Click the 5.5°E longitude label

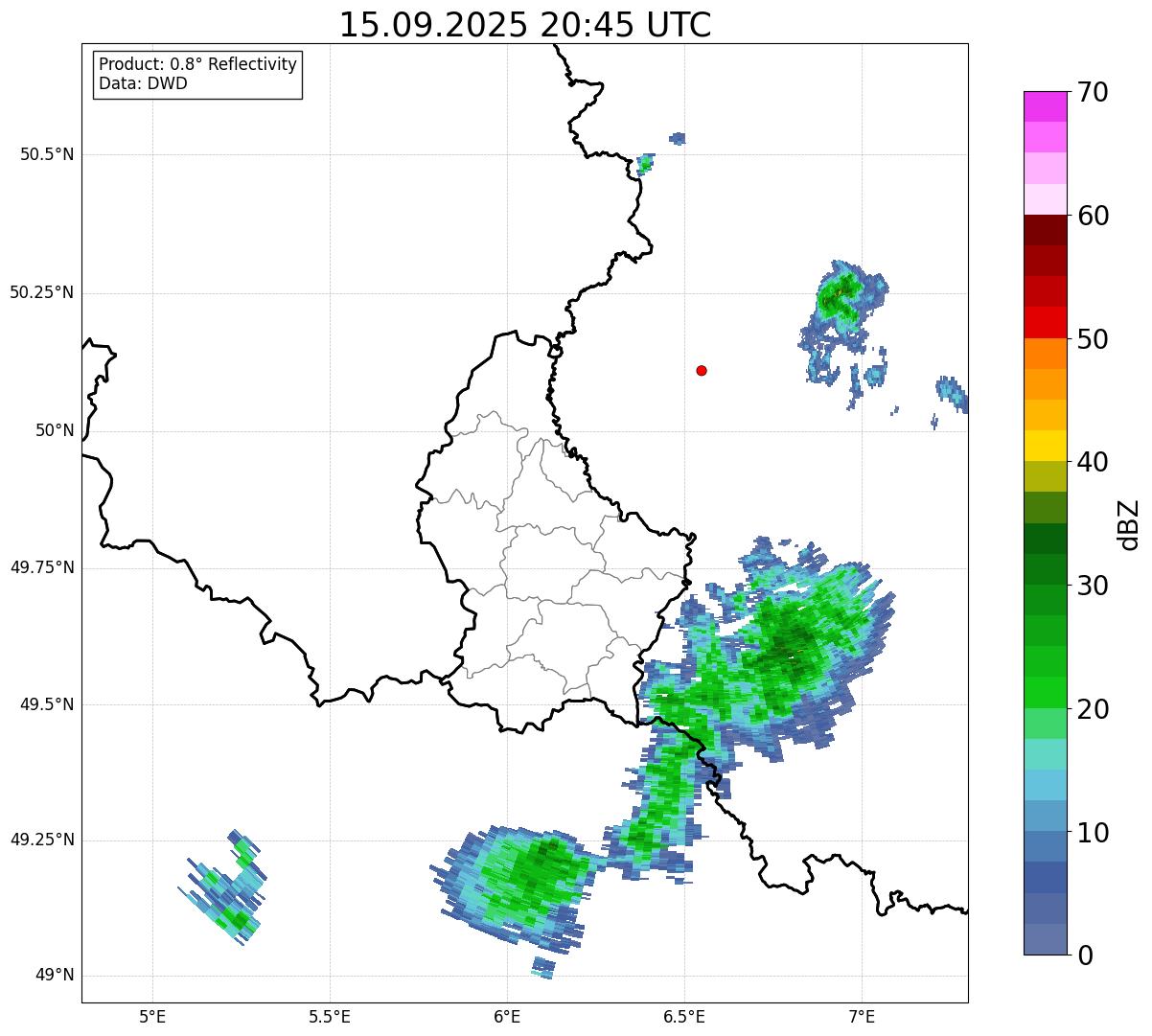pyautogui.click(x=330, y=1017)
